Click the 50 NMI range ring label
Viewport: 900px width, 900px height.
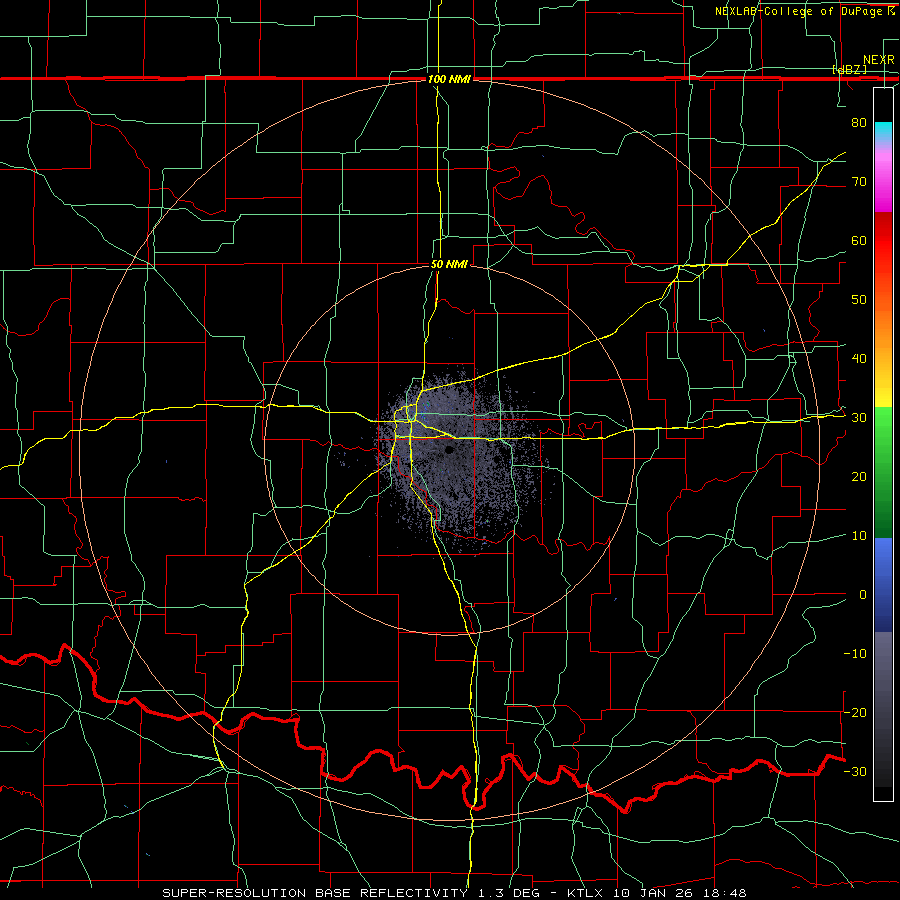pyautogui.click(x=449, y=264)
